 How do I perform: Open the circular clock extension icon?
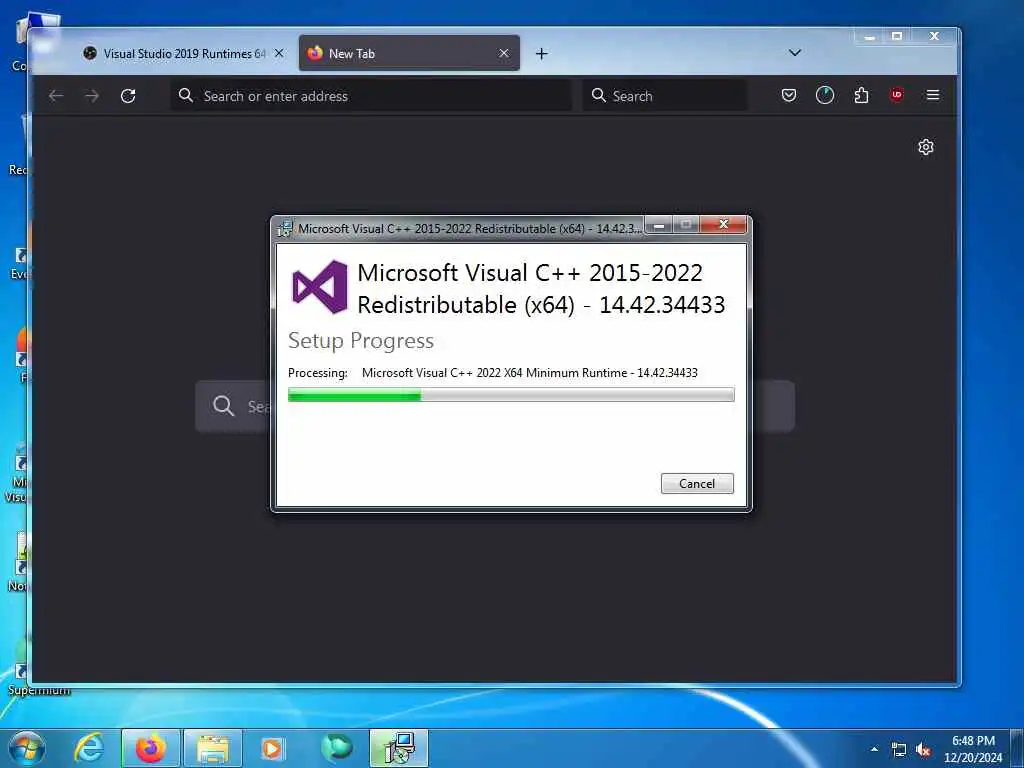tap(825, 96)
